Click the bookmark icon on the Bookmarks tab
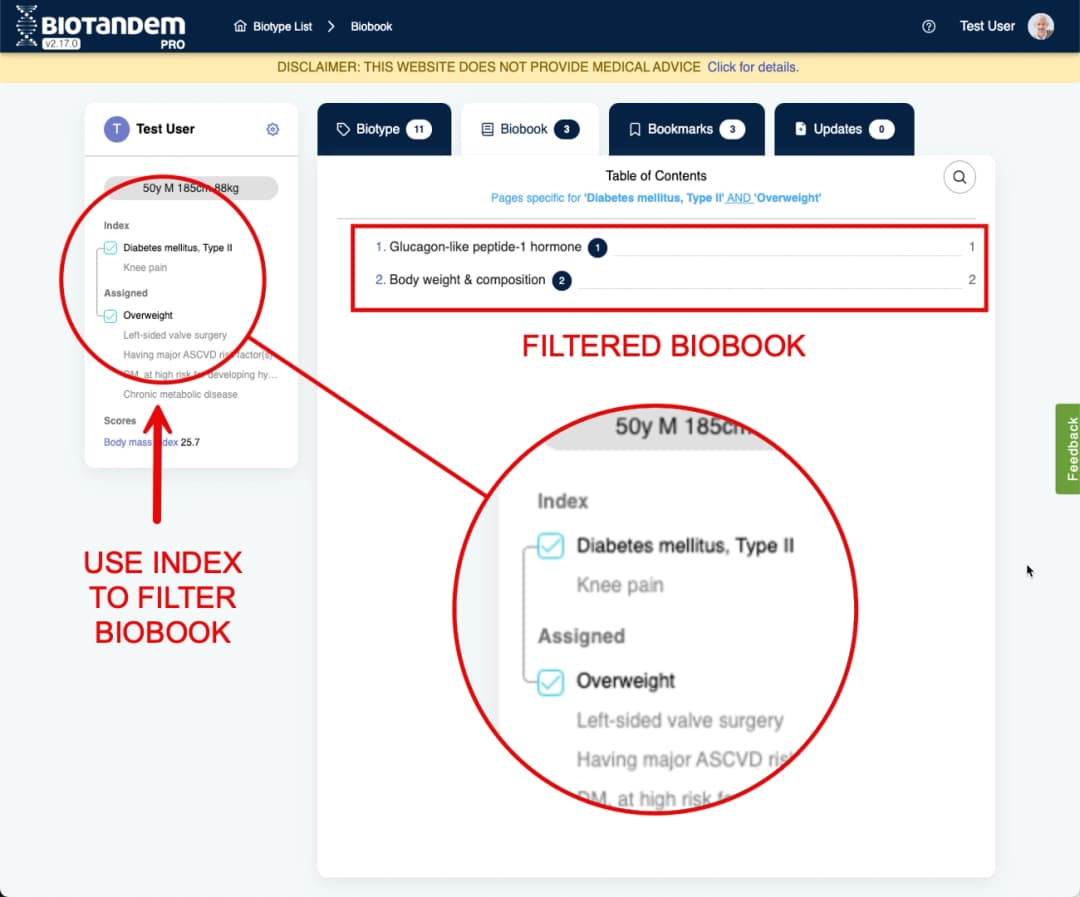 point(634,129)
